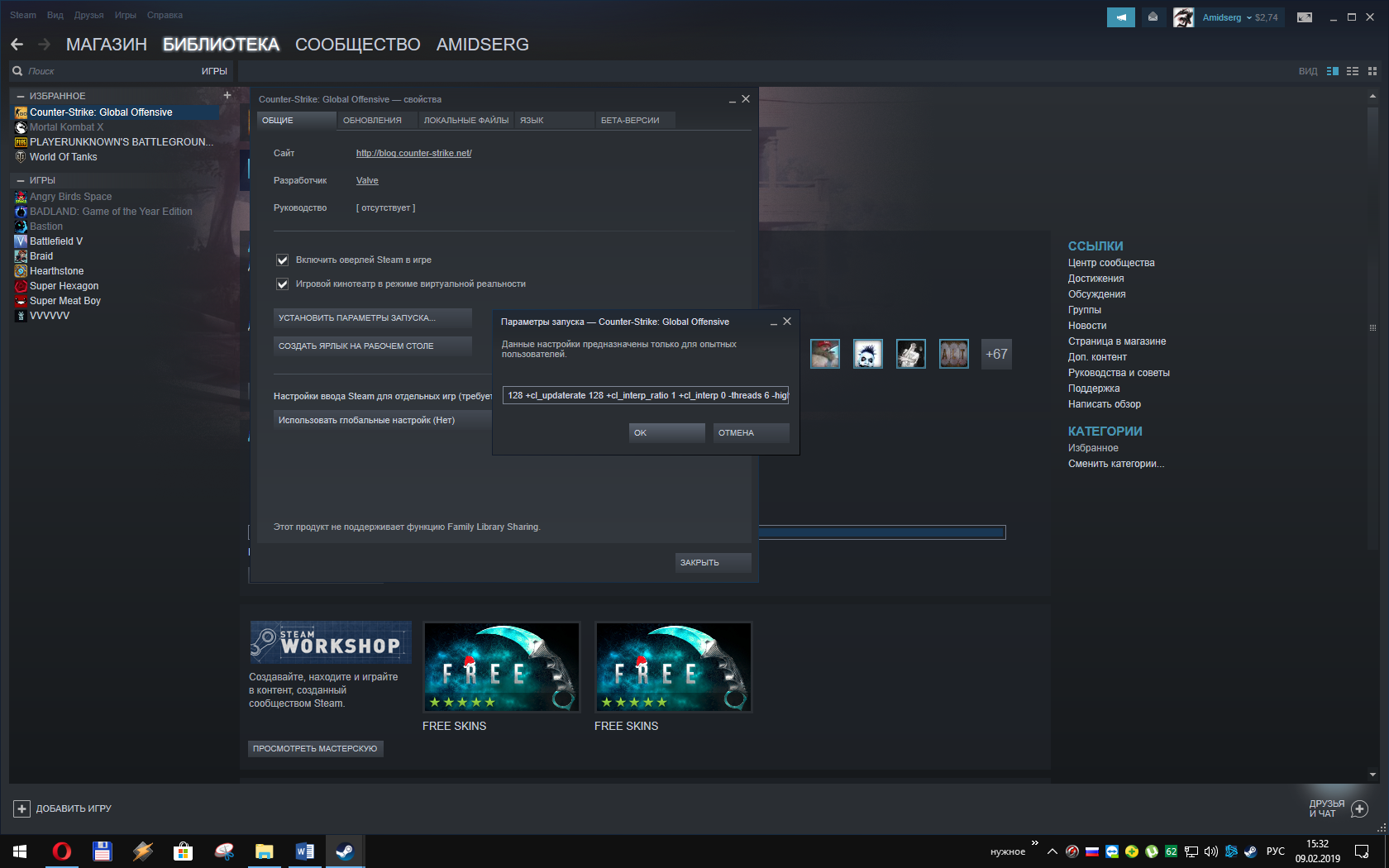Select the list view layout icon
Viewport: 1389px width, 868px height.
pos(1353,71)
